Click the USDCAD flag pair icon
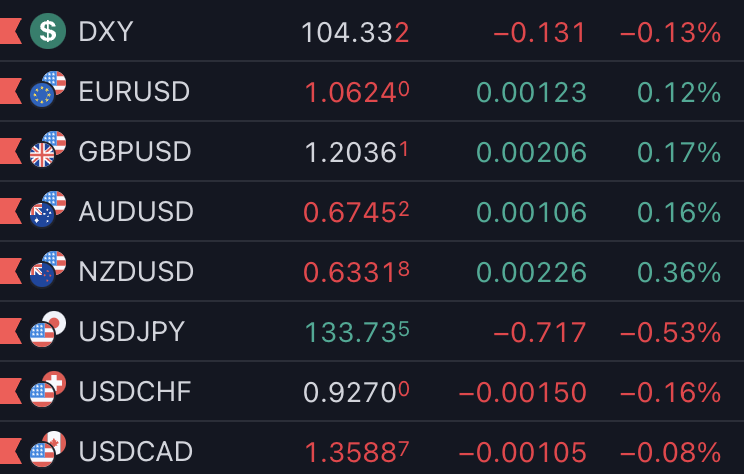Image resolution: width=744 pixels, height=474 pixels. tap(48, 449)
